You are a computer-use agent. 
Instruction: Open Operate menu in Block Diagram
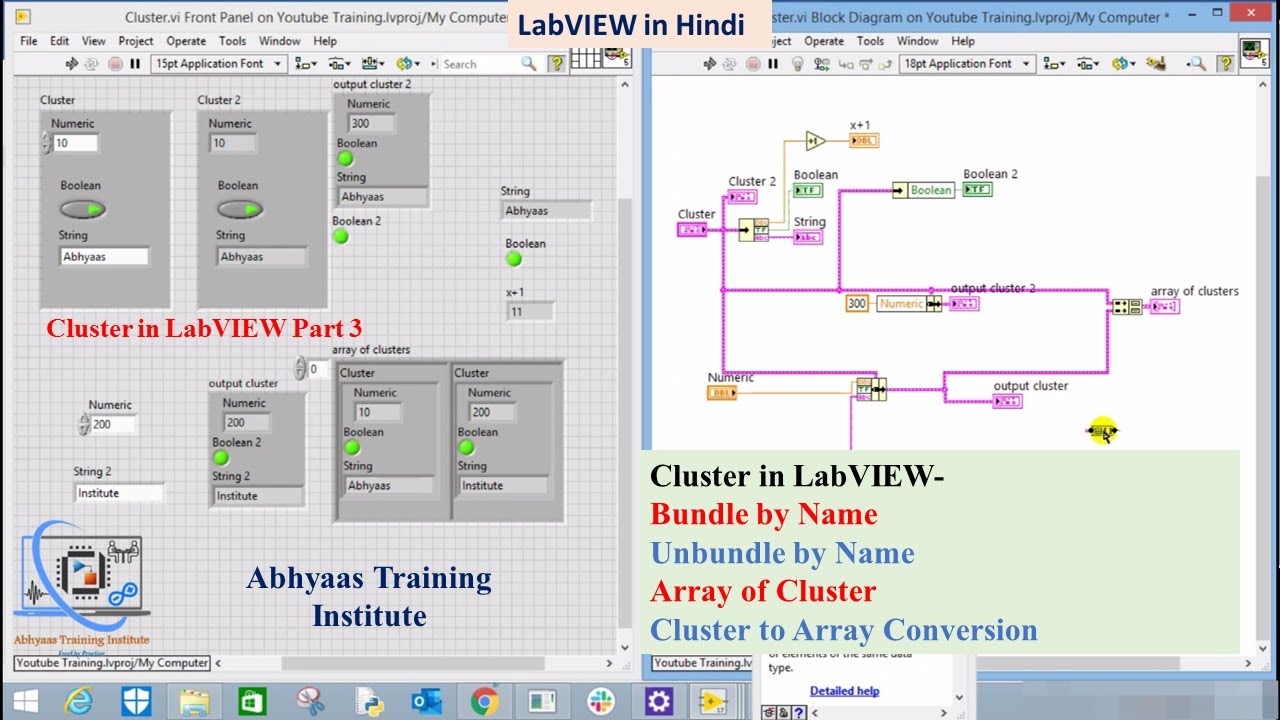(824, 41)
